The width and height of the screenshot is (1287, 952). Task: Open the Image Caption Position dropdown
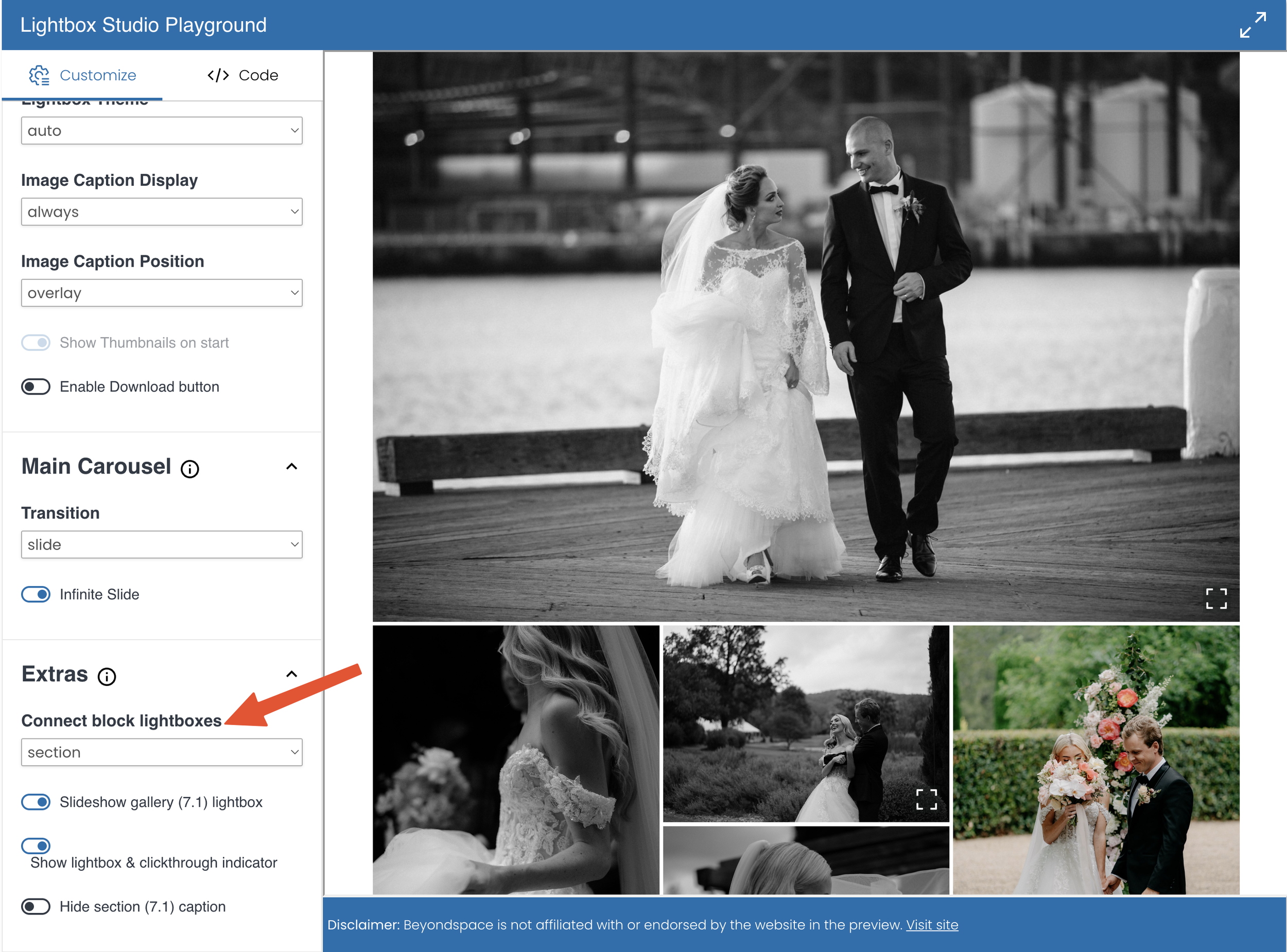point(161,293)
